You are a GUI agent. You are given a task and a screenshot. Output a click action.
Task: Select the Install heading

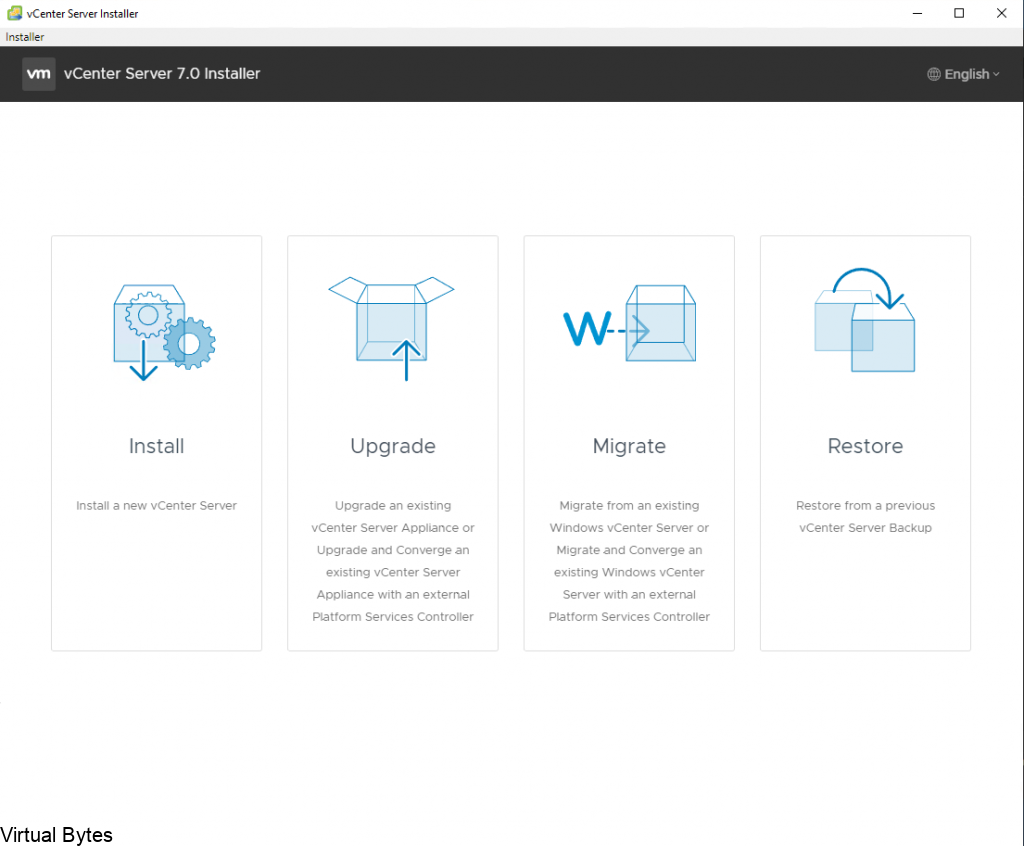[x=157, y=446]
